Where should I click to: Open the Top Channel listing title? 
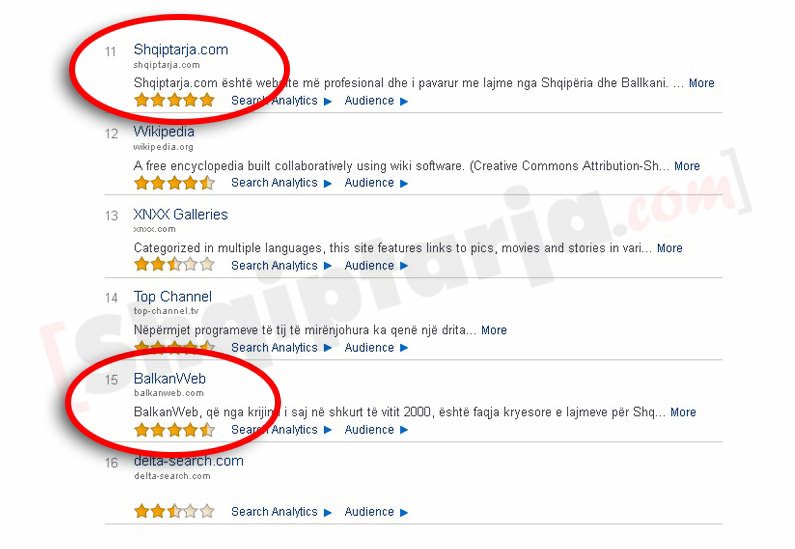coord(172,297)
